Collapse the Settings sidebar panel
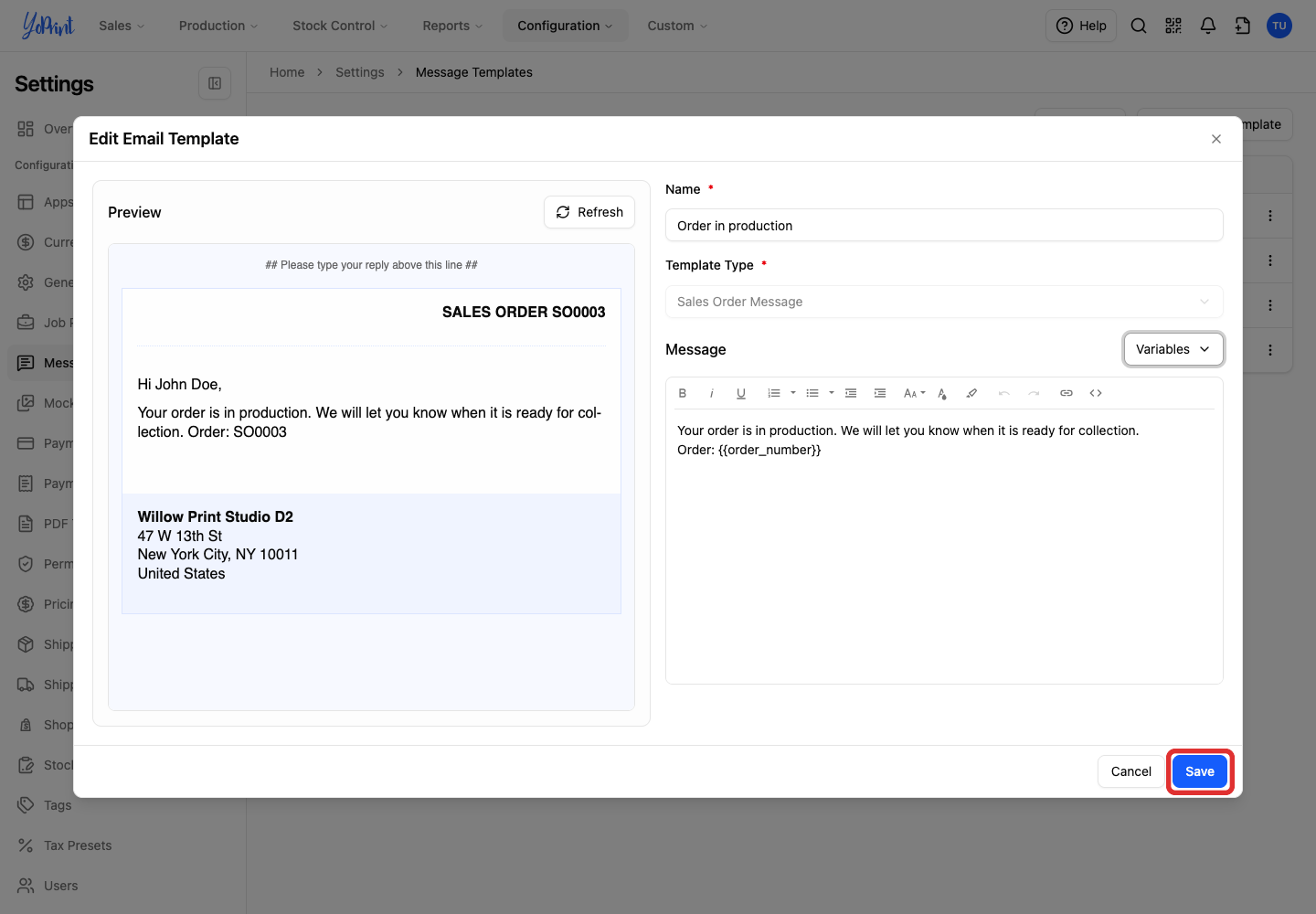The image size is (1316, 914). click(215, 83)
